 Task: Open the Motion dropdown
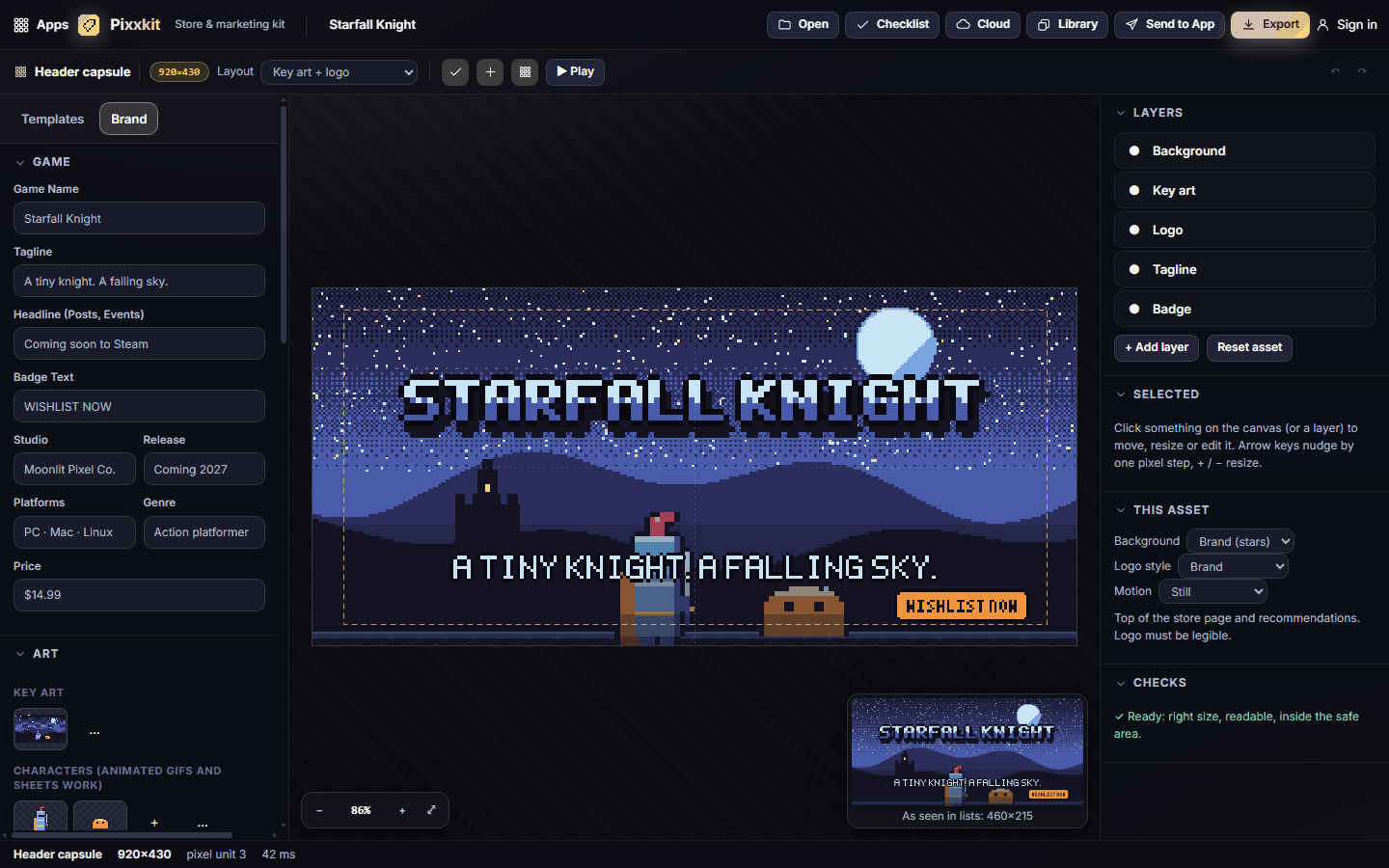coord(1212,591)
